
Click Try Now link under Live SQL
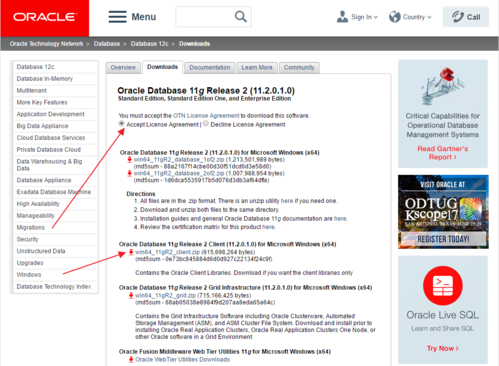pyautogui.click(x=443, y=348)
